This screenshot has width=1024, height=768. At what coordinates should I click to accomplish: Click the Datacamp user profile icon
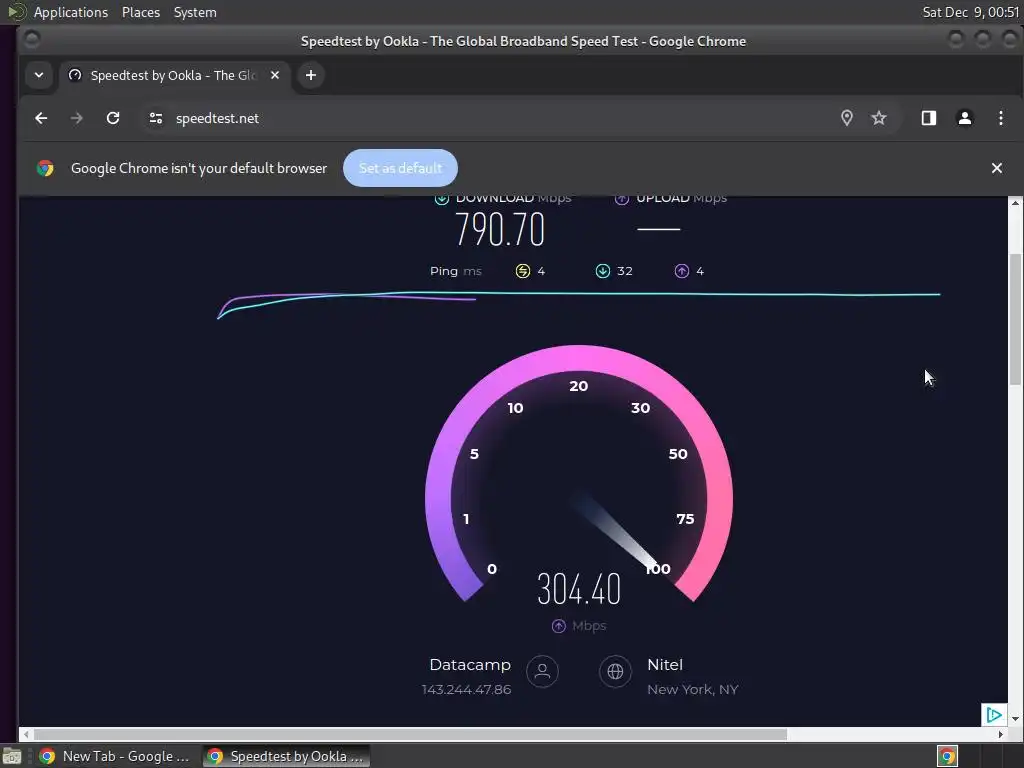pyautogui.click(x=542, y=671)
